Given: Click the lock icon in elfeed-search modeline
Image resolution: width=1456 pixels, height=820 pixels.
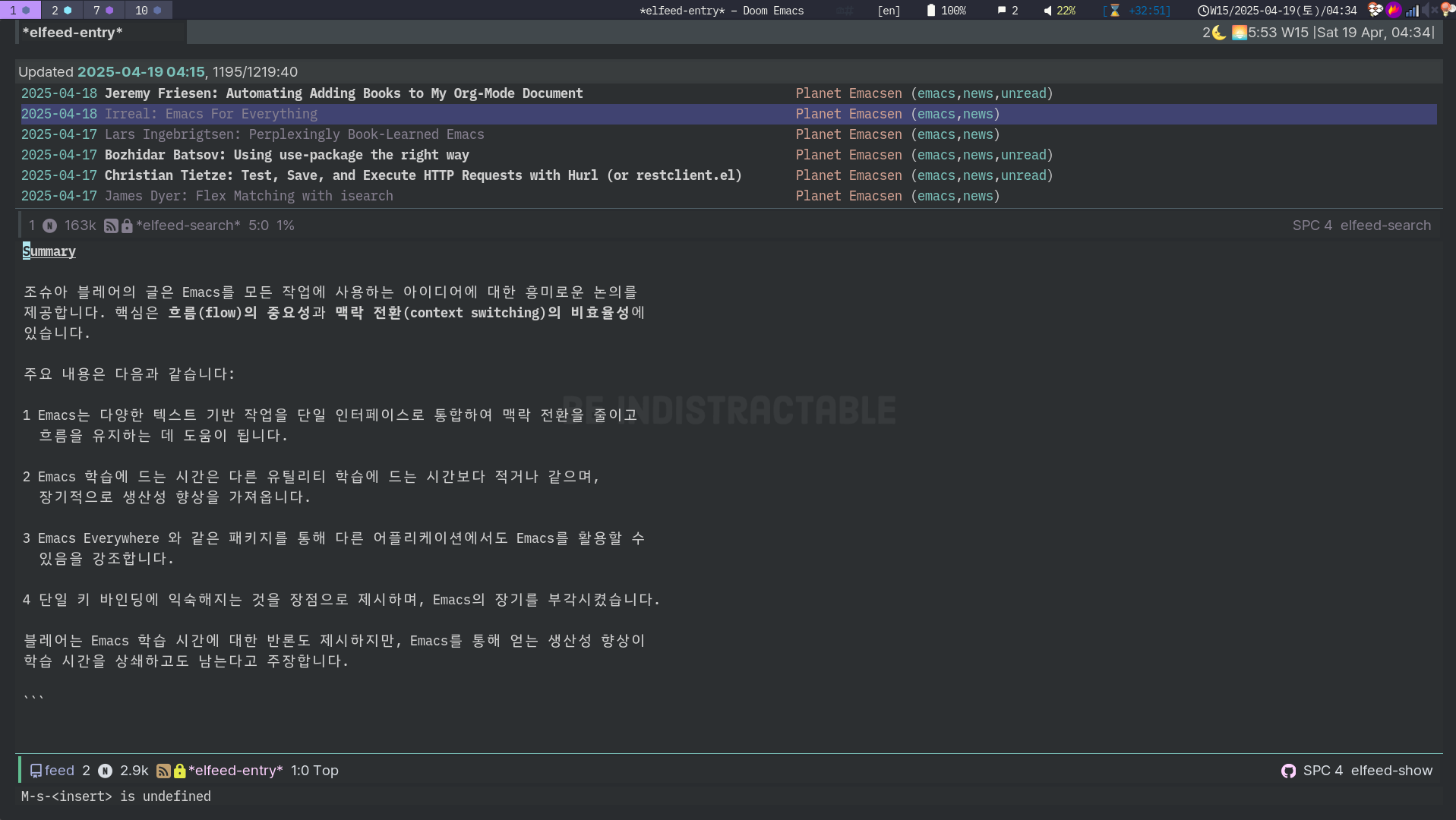Looking at the screenshot, I should pos(127,226).
